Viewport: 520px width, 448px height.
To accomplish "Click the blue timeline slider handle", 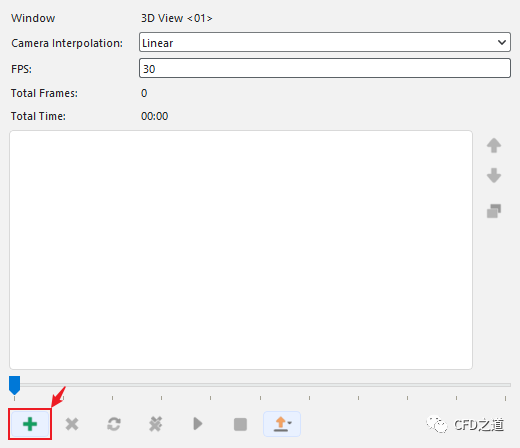I will (x=14, y=385).
